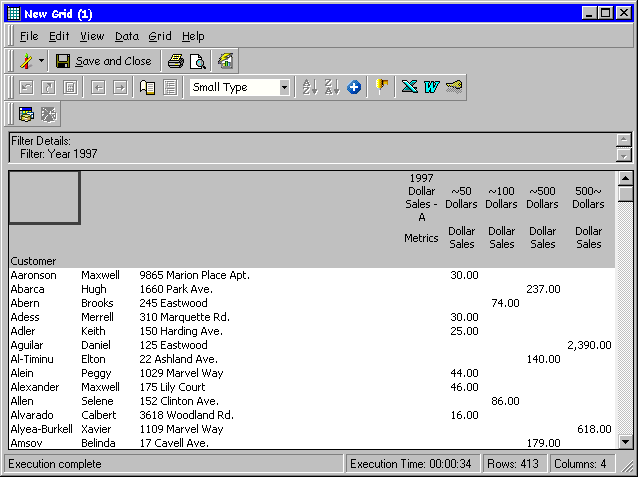
Task: Click value 25.00 in Adler row
Action: [464, 331]
